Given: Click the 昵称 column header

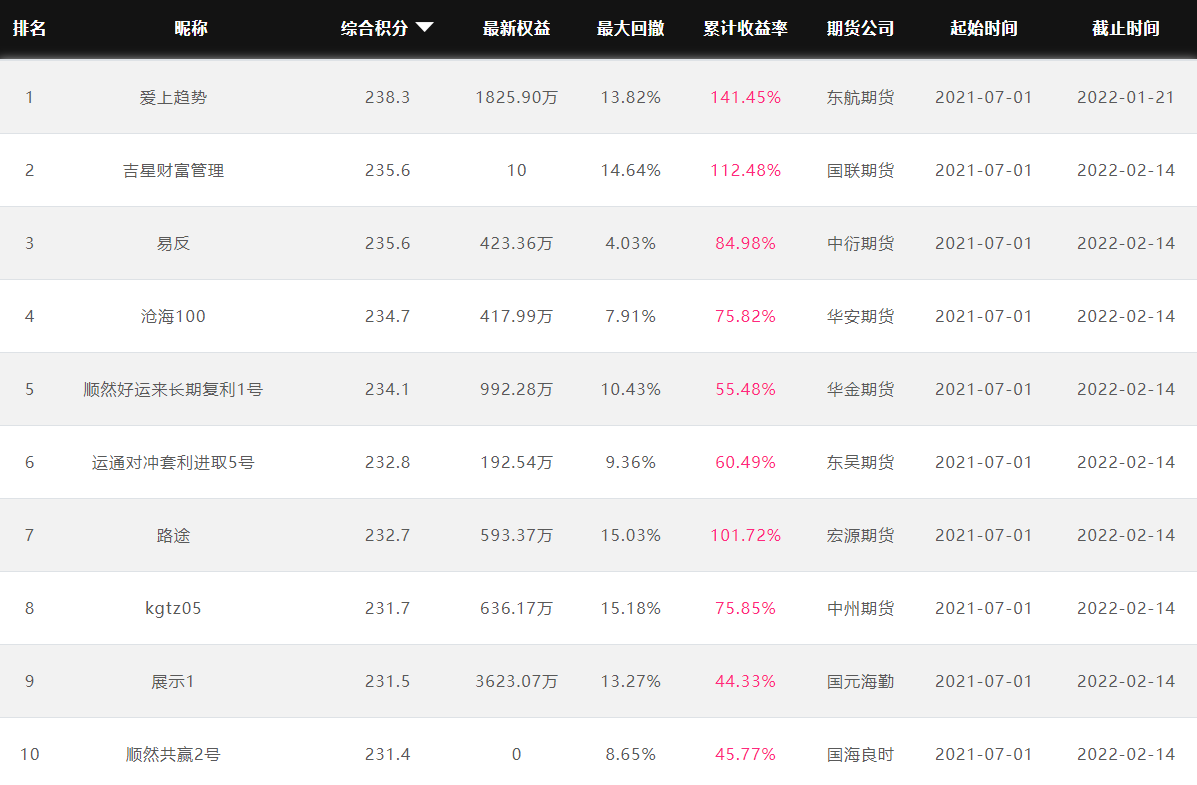Looking at the screenshot, I should point(191,28).
